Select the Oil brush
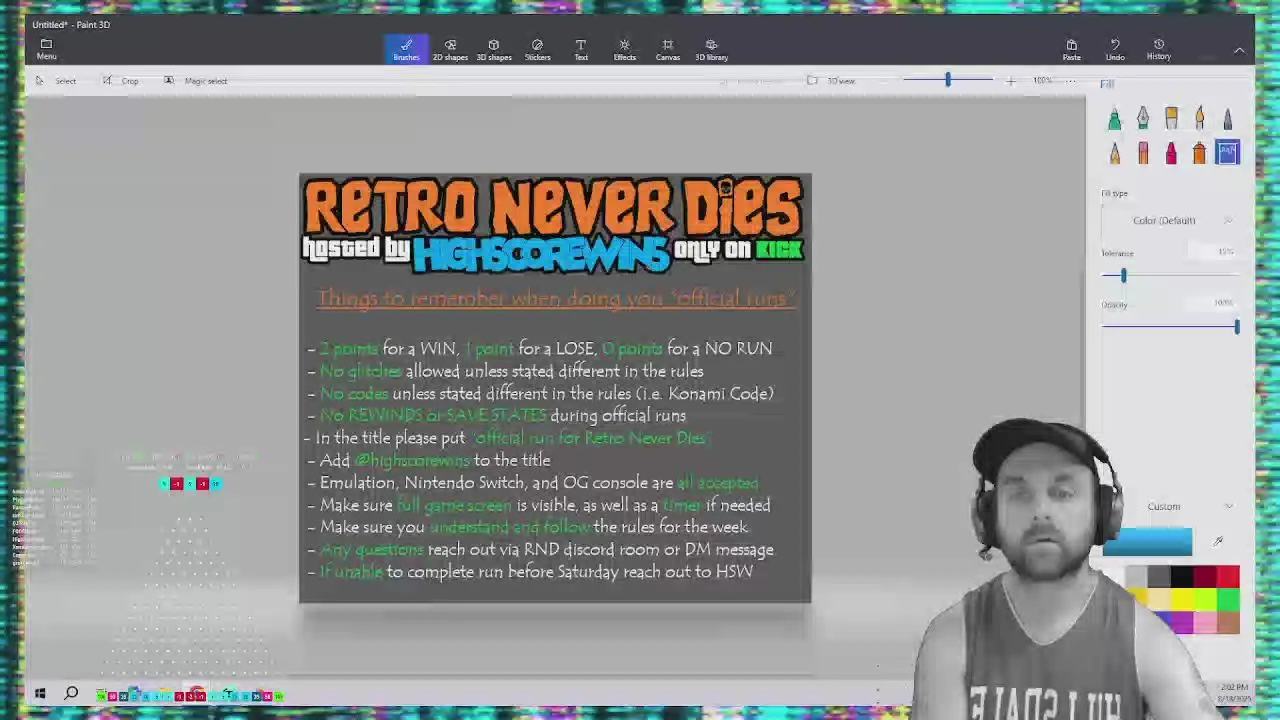The width and height of the screenshot is (1280, 720). tap(1171, 119)
